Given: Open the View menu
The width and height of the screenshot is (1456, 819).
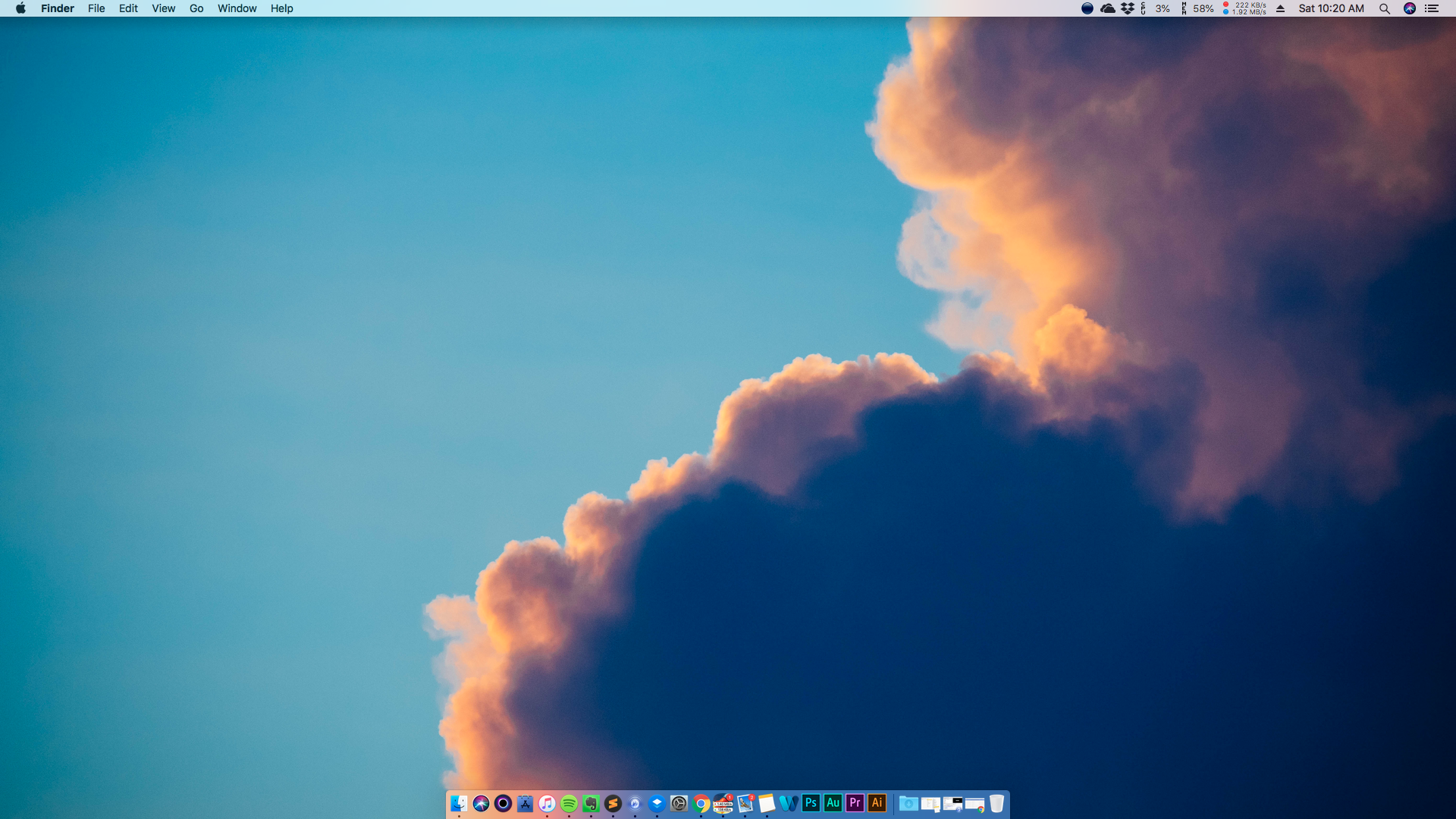Looking at the screenshot, I should (163, 8).
